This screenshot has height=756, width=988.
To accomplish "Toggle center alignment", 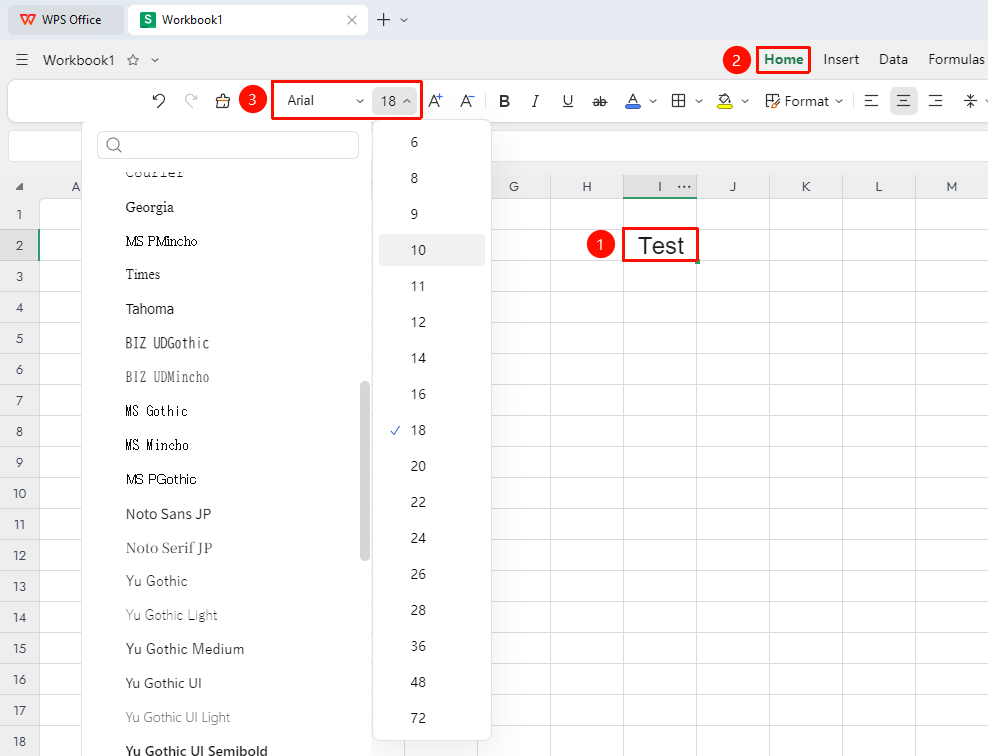I will click(904, 101).
